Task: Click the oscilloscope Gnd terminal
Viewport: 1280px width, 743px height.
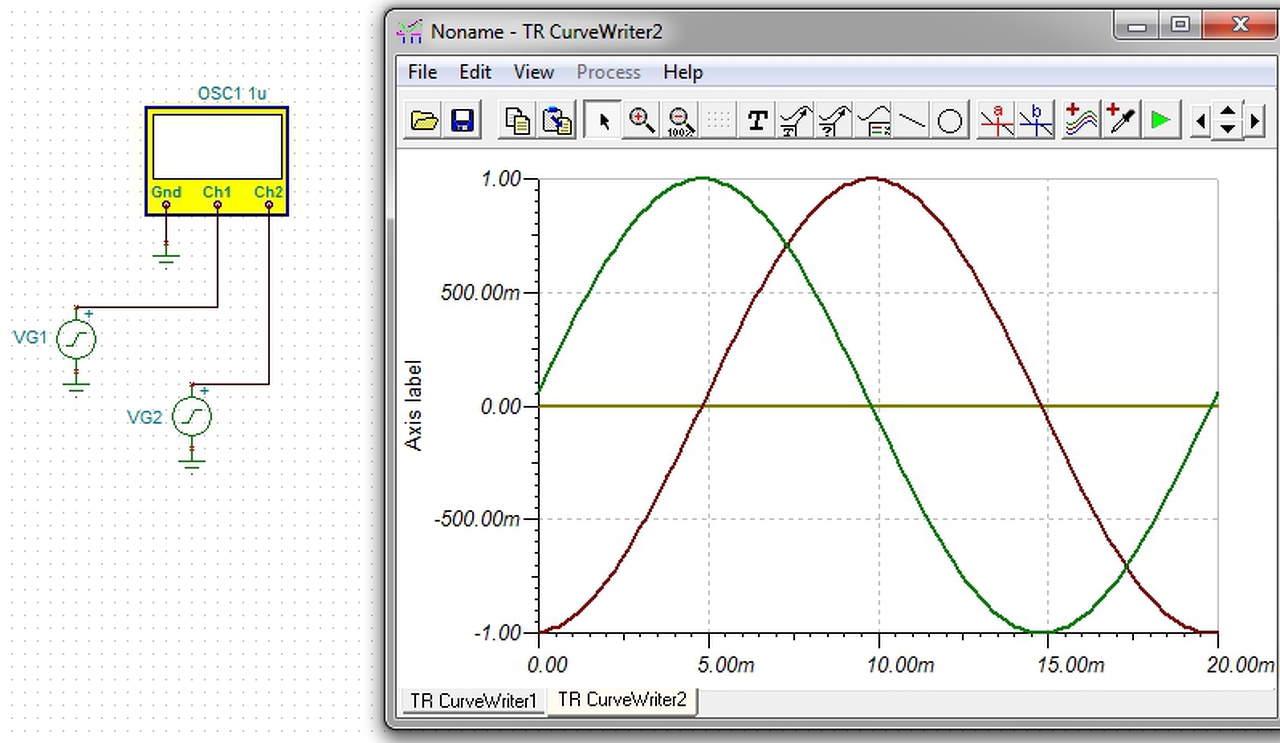Action: (166, 205)
